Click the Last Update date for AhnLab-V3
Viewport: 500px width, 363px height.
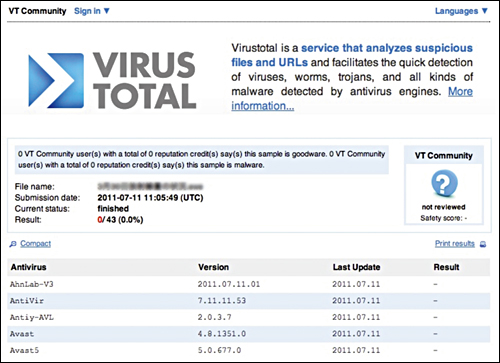[356, 284]
